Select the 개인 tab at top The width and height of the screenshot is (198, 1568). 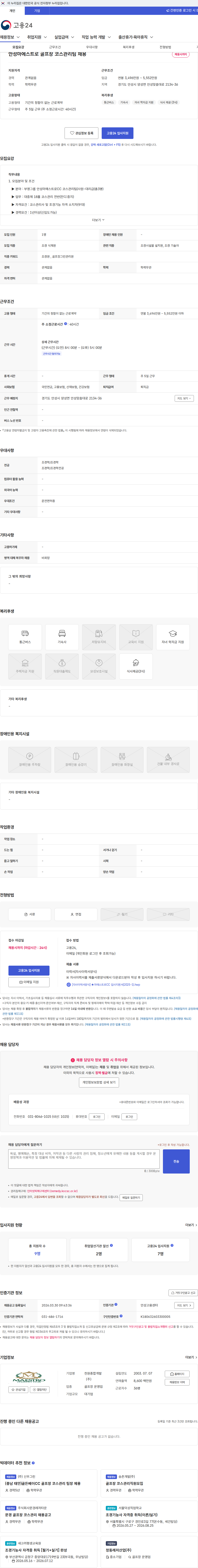[12, 10]
